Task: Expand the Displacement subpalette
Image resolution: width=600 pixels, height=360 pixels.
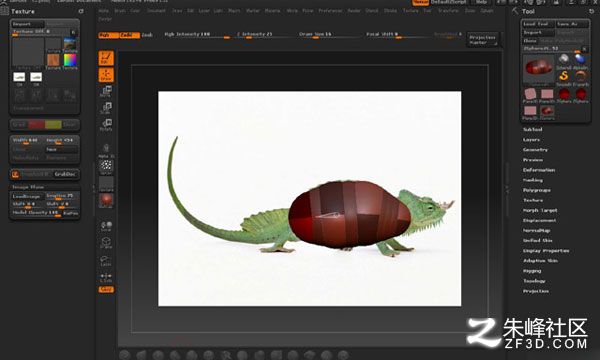Action: (540, 221)
